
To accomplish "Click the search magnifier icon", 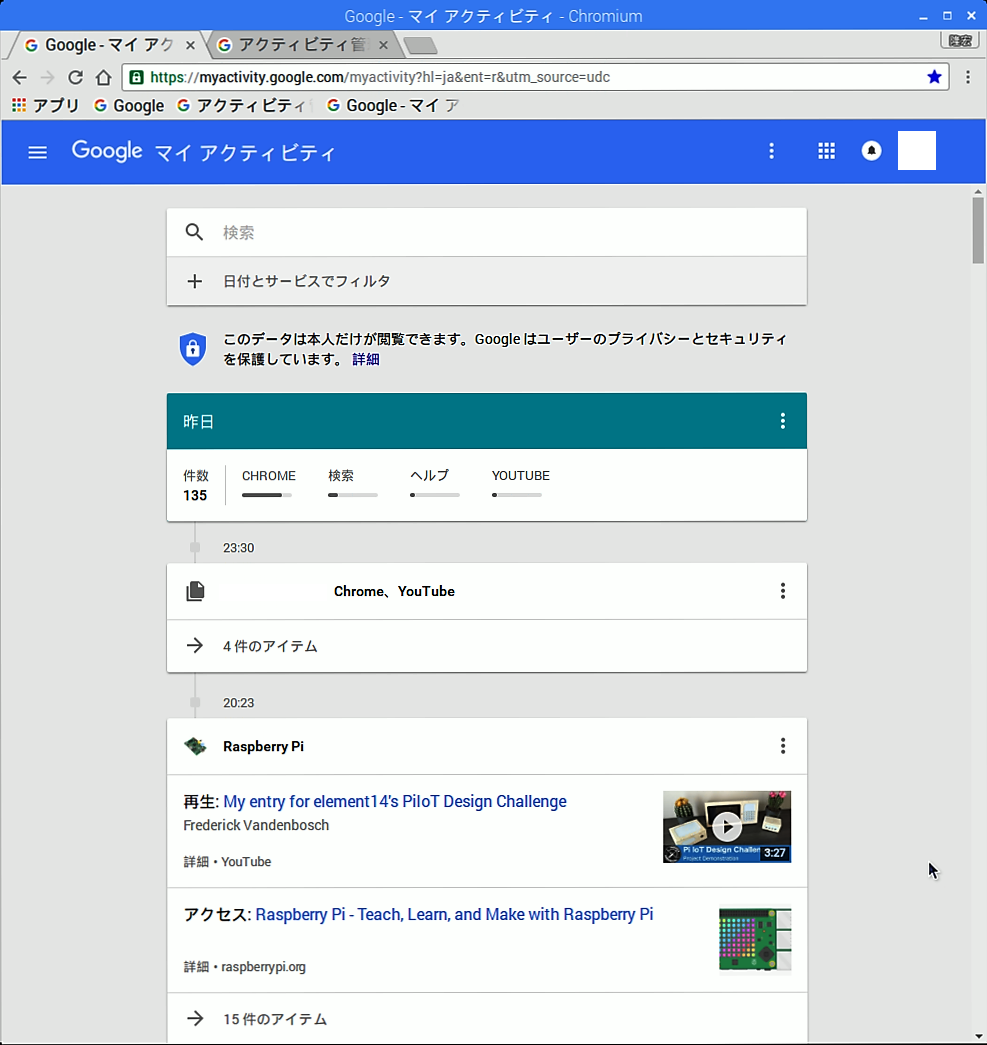I will pyautogui.click(x=194, y=232).
